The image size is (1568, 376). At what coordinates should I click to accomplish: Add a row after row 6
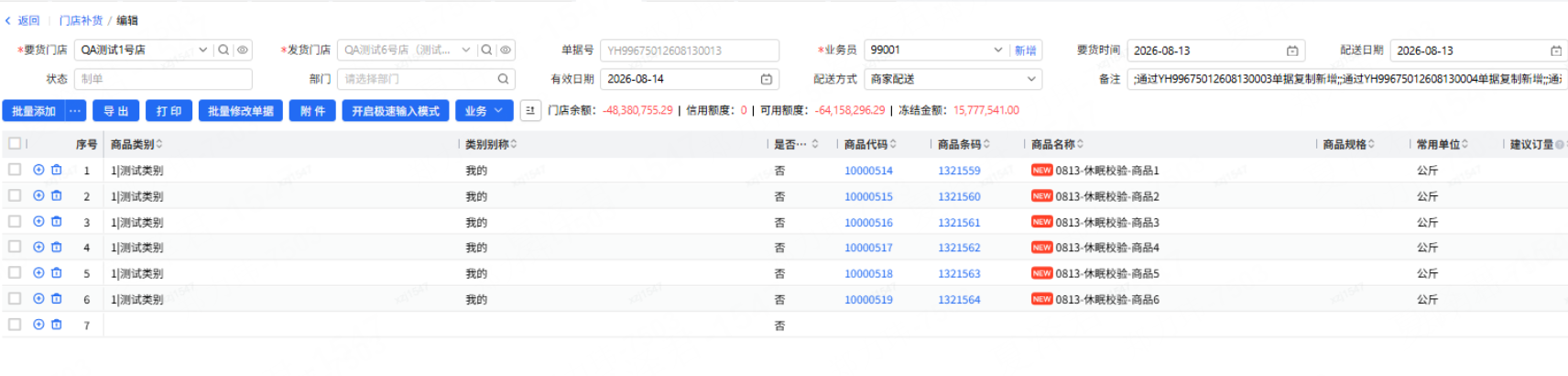coord(38,298)
